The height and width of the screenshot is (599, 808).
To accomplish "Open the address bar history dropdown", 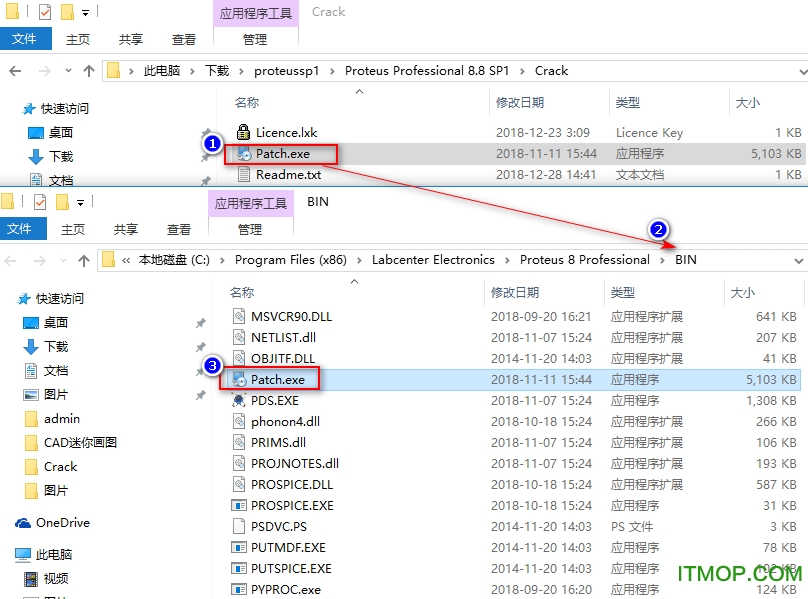I will [800, 71].
